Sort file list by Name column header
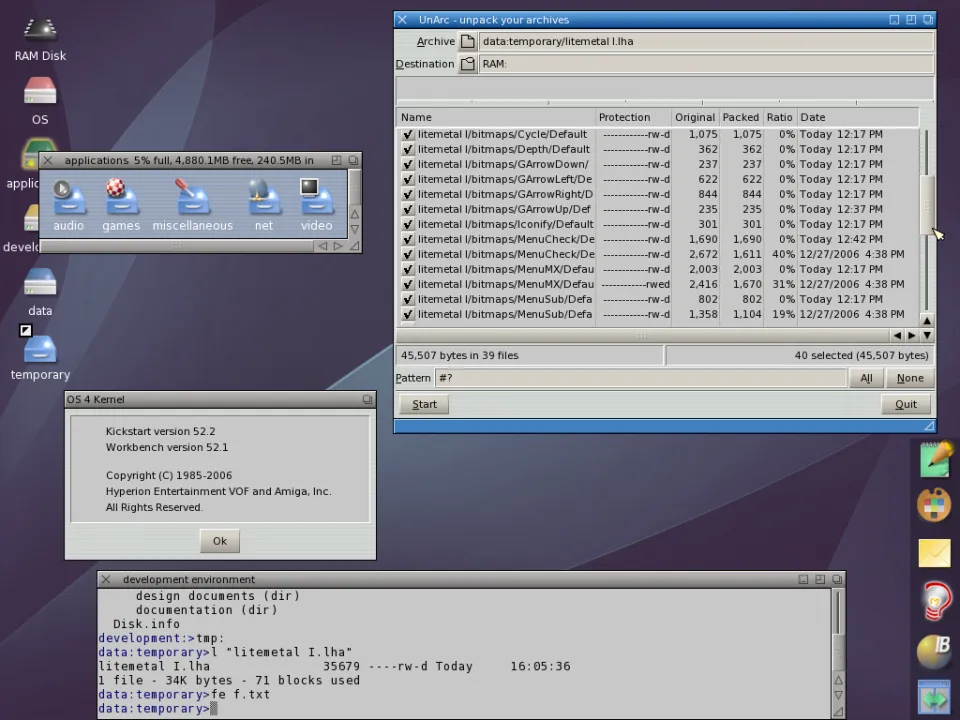This screenshot has height=720, width=960. click(496, 117)
